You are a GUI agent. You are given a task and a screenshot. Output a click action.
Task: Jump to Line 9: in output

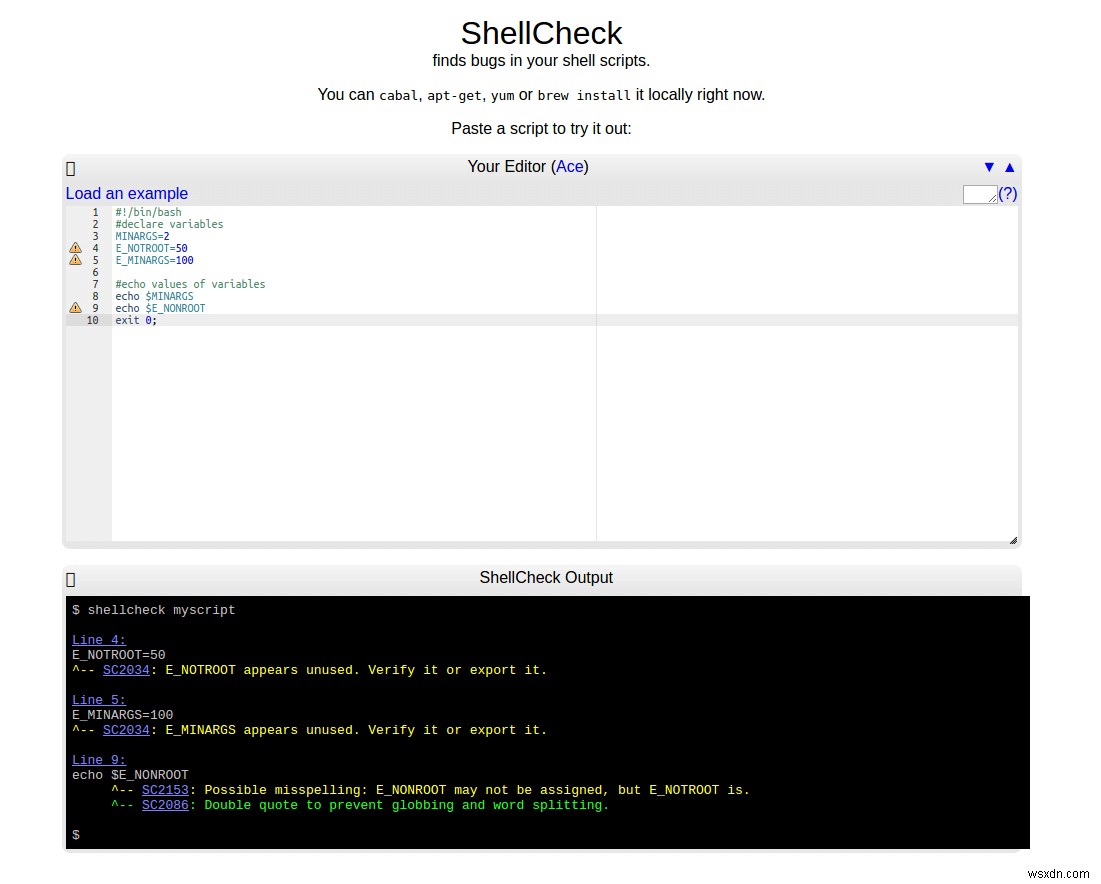click(99, 760)
